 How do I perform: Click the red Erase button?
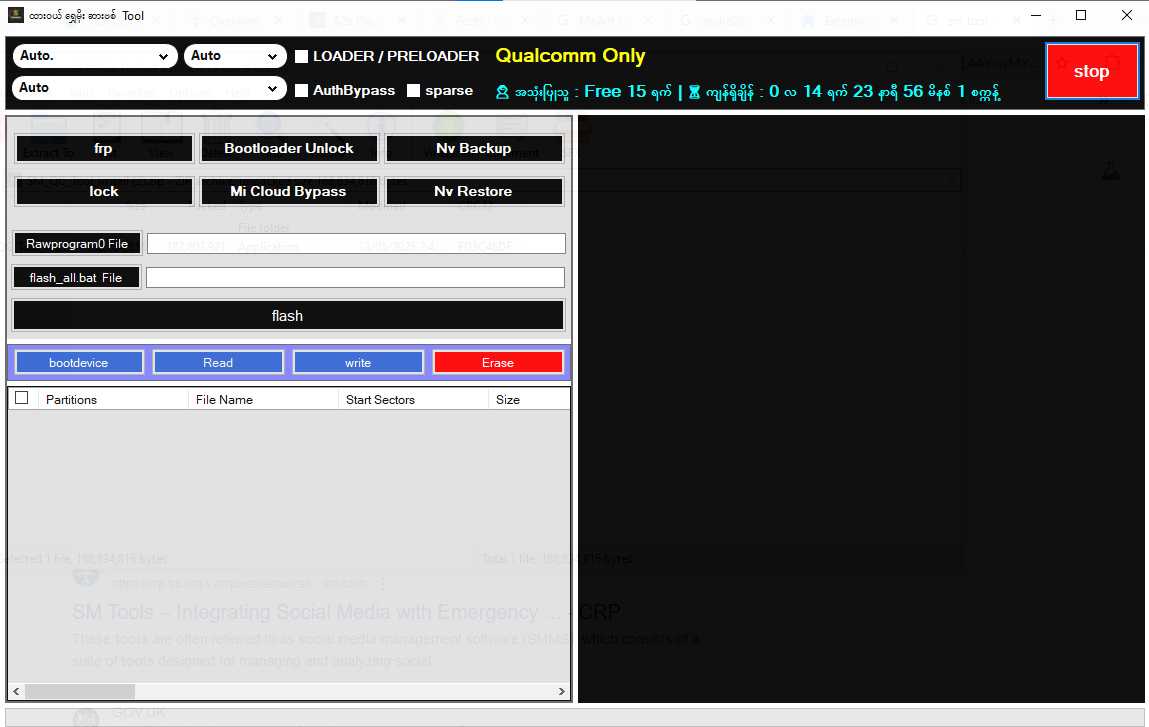tap(498, 361)
